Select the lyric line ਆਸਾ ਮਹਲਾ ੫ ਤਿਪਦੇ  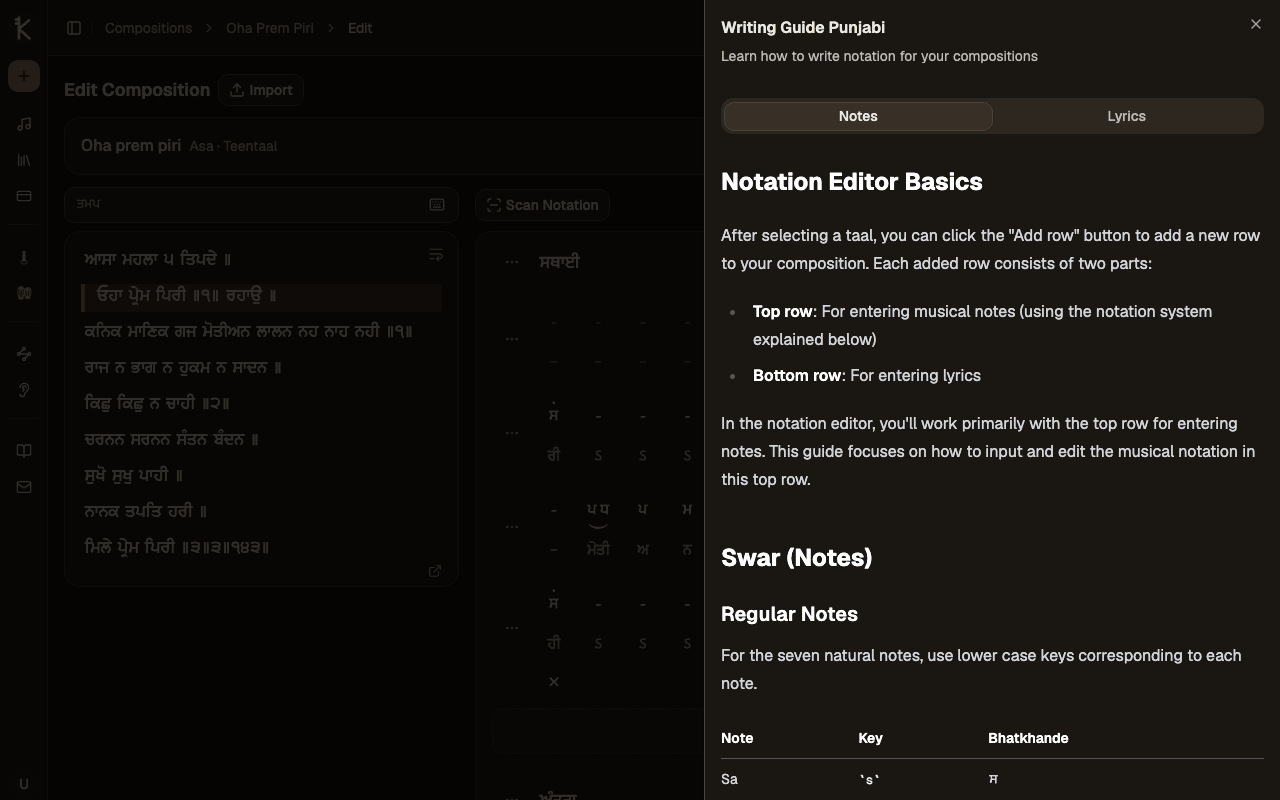coord(158,259)
